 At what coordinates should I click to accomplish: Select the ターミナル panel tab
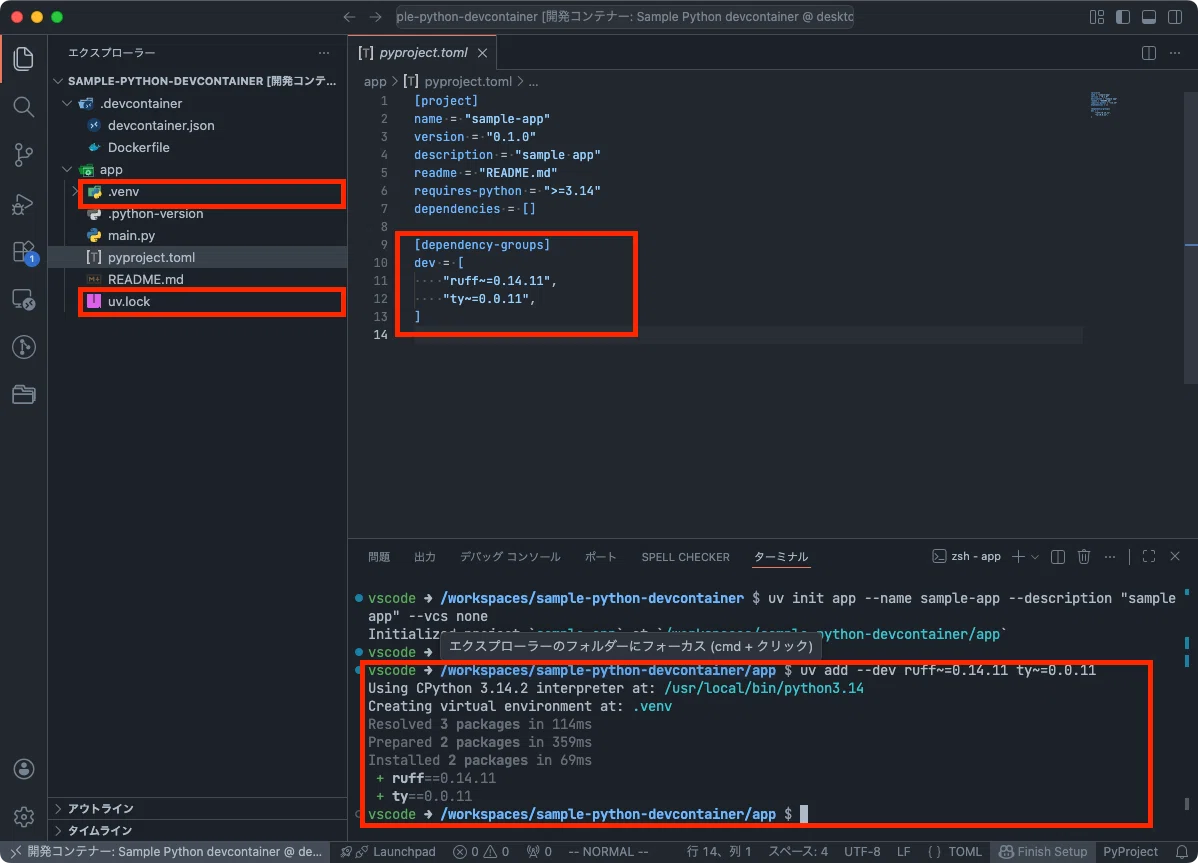tap(781, 557)
